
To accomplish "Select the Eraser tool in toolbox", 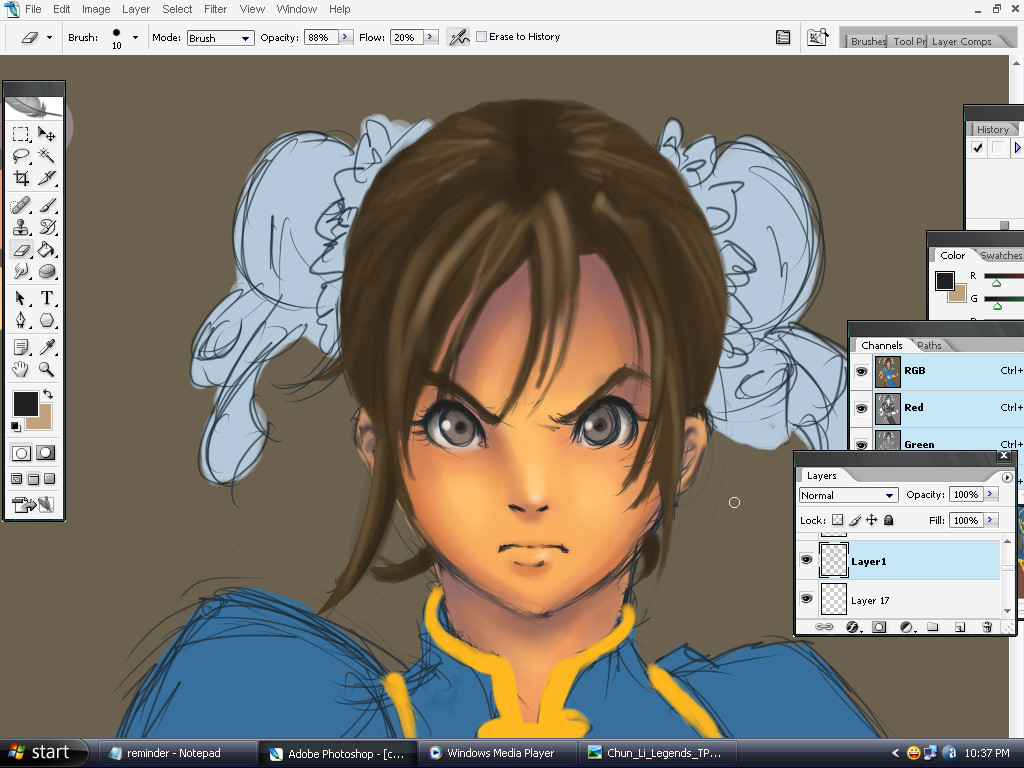I will pos(21,249).
